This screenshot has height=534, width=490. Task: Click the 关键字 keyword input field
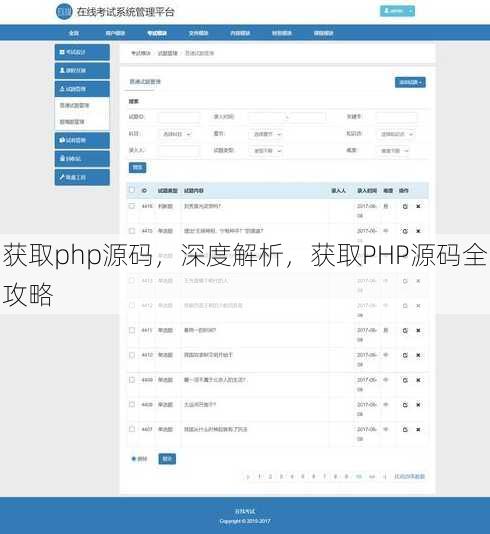tap(396, 117)
